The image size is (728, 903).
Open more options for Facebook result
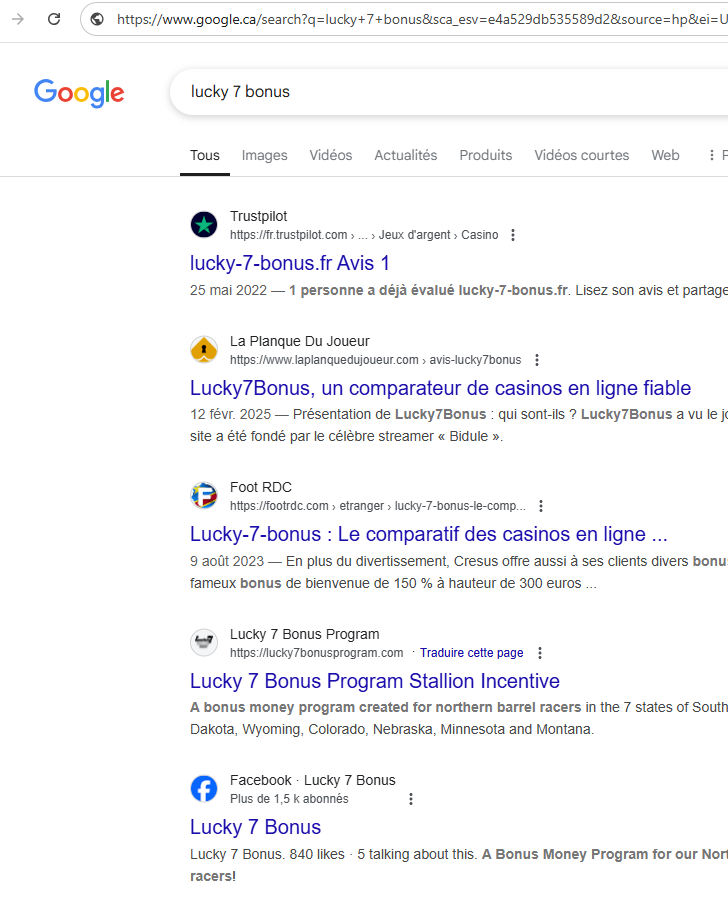coord(411,799)
